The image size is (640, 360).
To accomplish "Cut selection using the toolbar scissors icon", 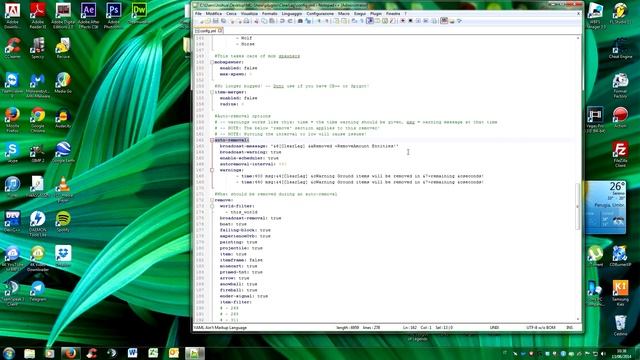I will pyautogui.click(x=256, y=21).
